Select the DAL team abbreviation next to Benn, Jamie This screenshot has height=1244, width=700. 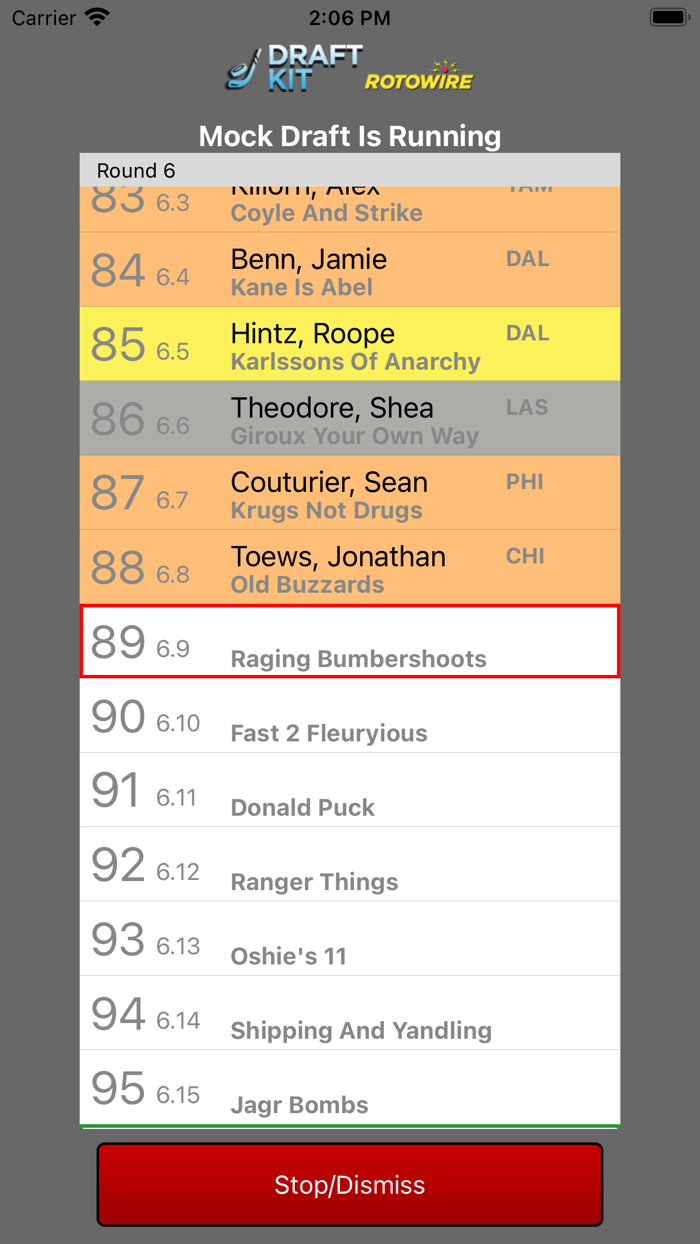[527, 258]
